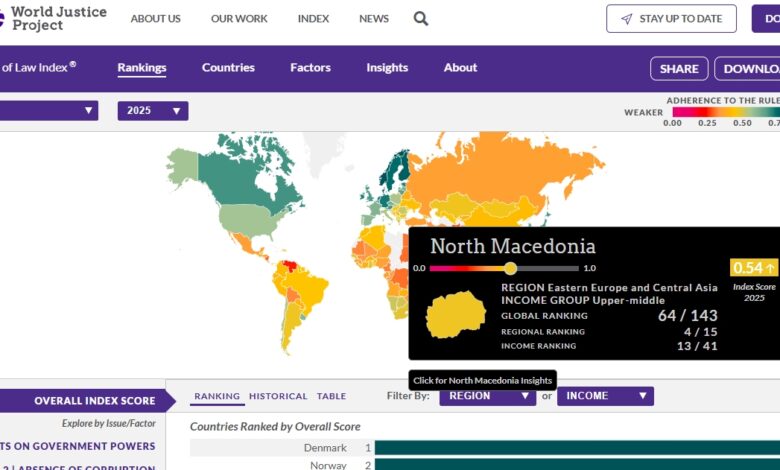The width and height of the screenshot is (780, 470).
Task: Switch to the TABLE view tab
Action: point(331,396)
